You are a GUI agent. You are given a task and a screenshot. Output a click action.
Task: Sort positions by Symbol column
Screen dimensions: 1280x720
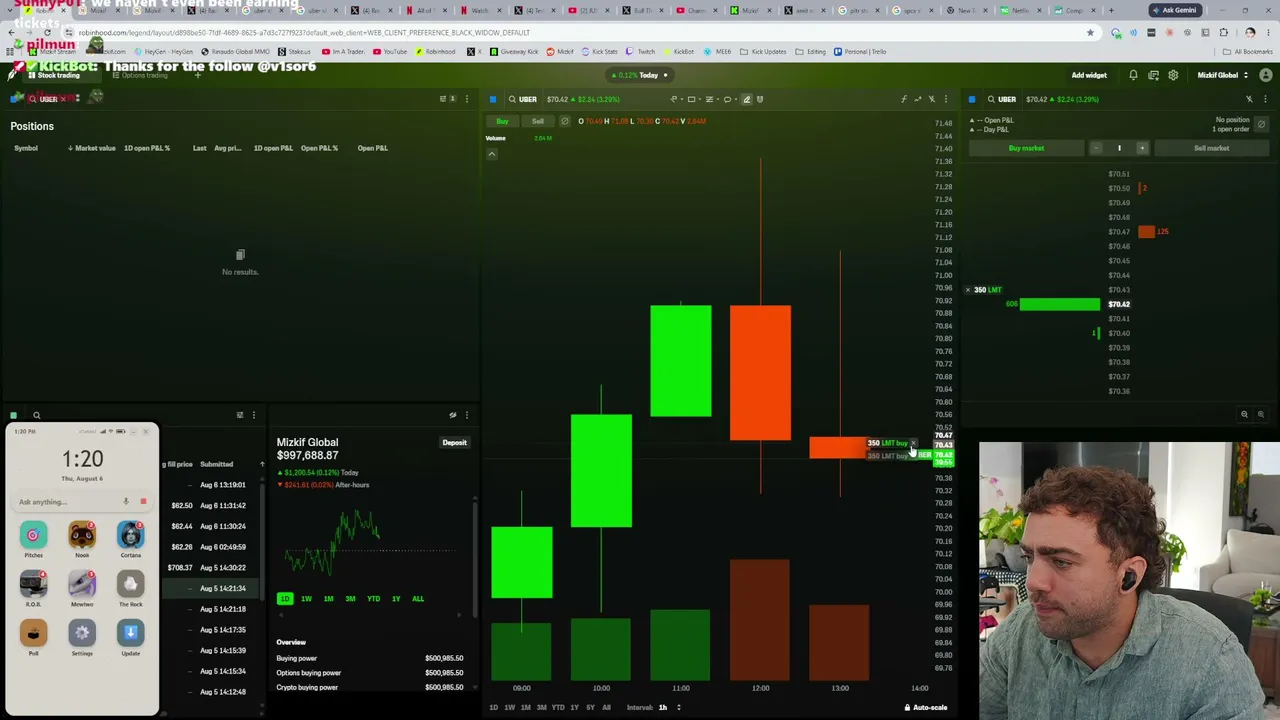click(26, 148)
